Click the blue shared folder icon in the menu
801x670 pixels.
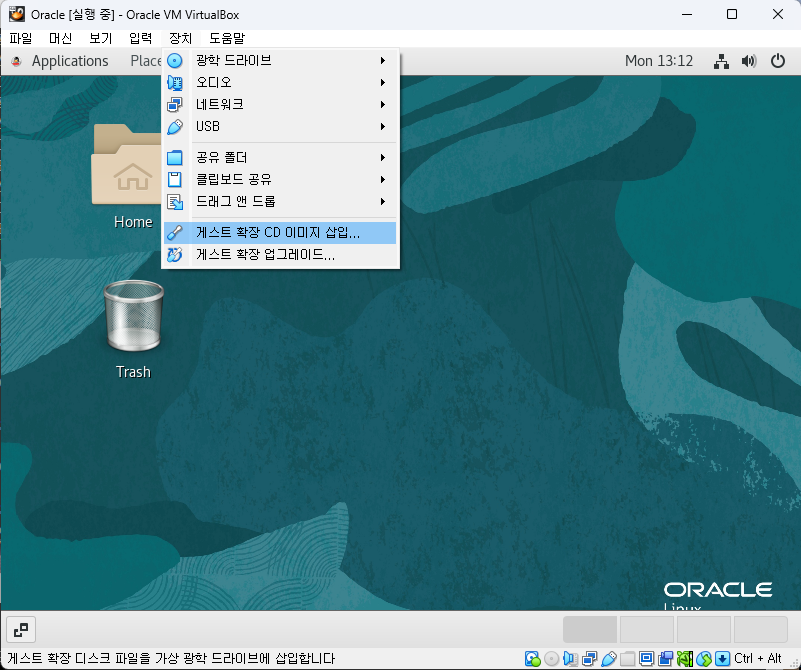pos(175,158)
